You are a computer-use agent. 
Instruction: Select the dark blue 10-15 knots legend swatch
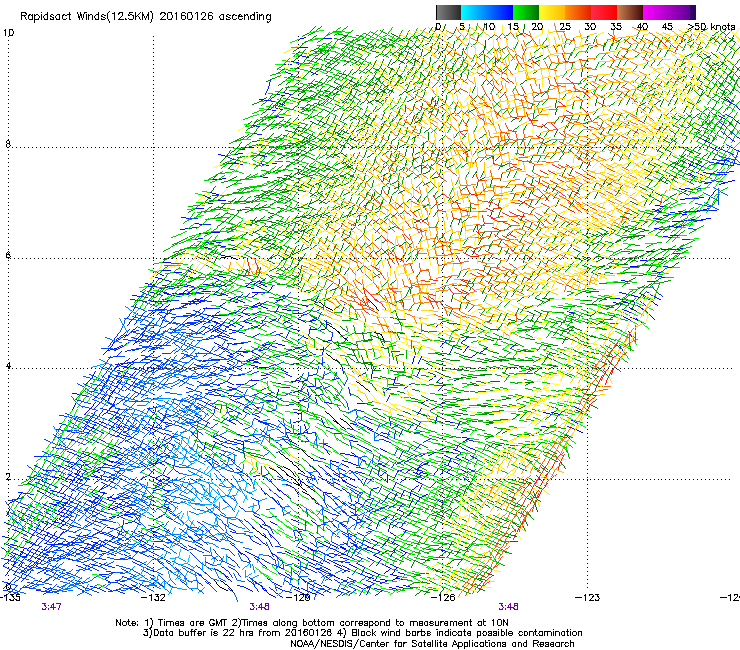[500, 12]
